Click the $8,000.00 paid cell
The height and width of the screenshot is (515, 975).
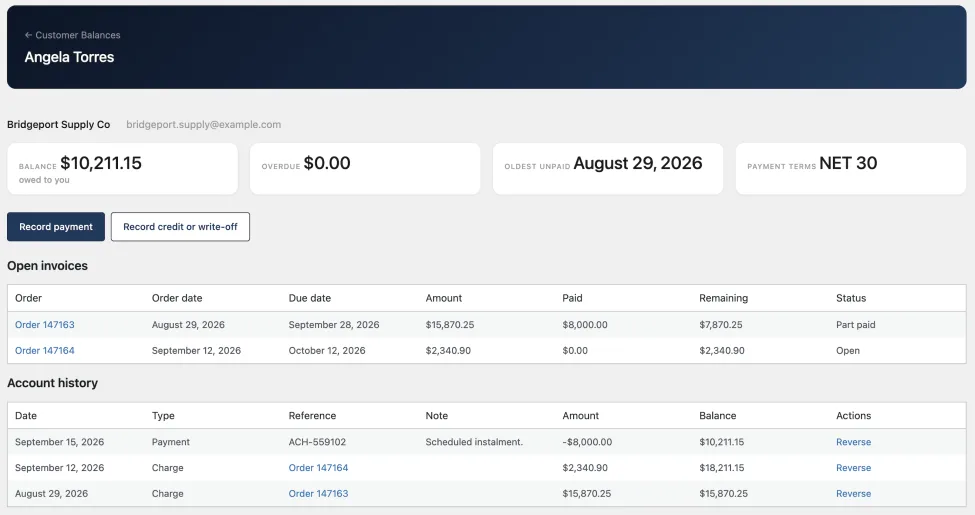click(x=585, y=325)
